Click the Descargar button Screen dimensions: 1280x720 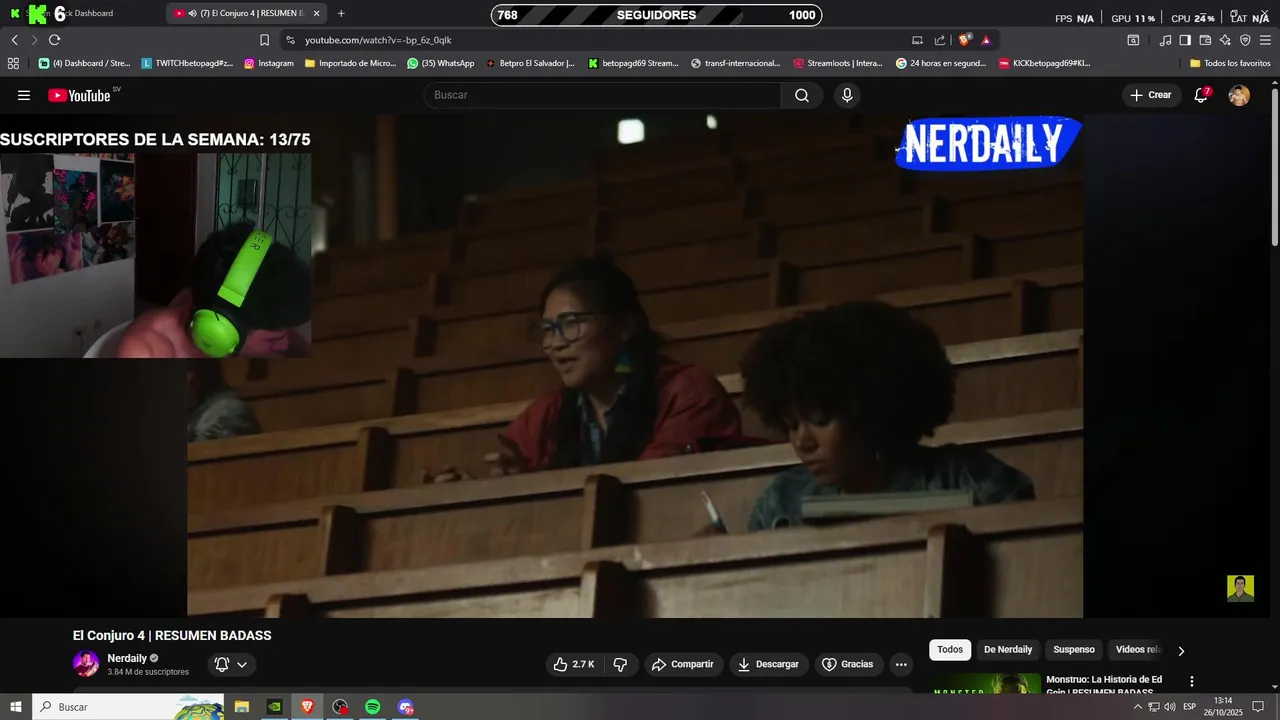pyautogui.click(x=768, y=664)
